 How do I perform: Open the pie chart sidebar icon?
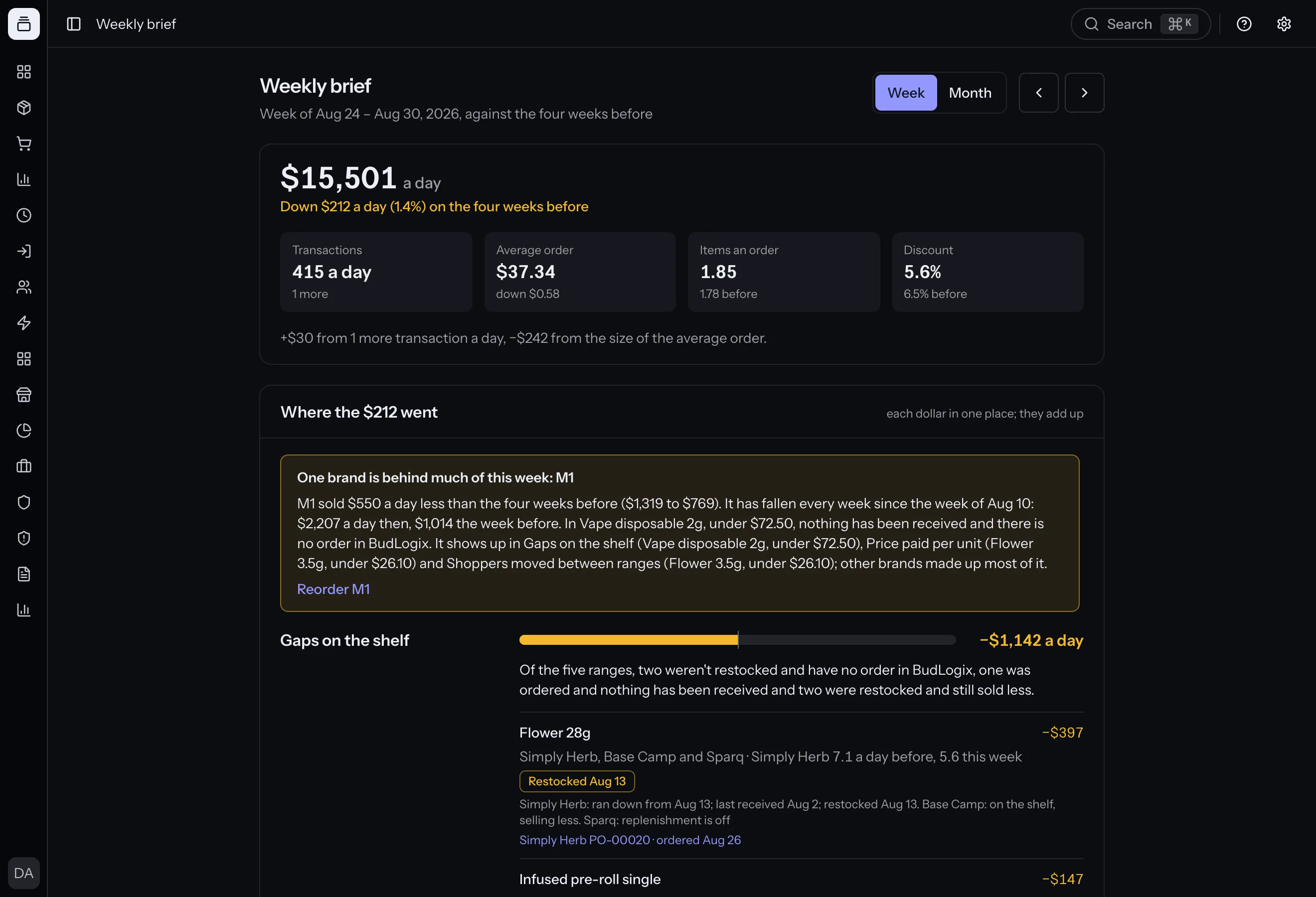click(x=24, y=431)
